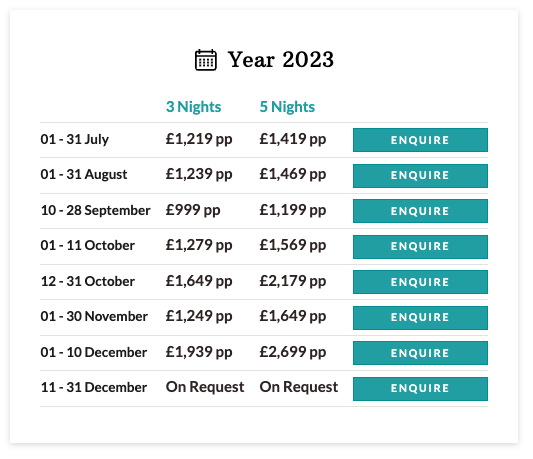533x459 pixels.
Task: Click the £999 pp September price
Action: (x=193, y=210)
